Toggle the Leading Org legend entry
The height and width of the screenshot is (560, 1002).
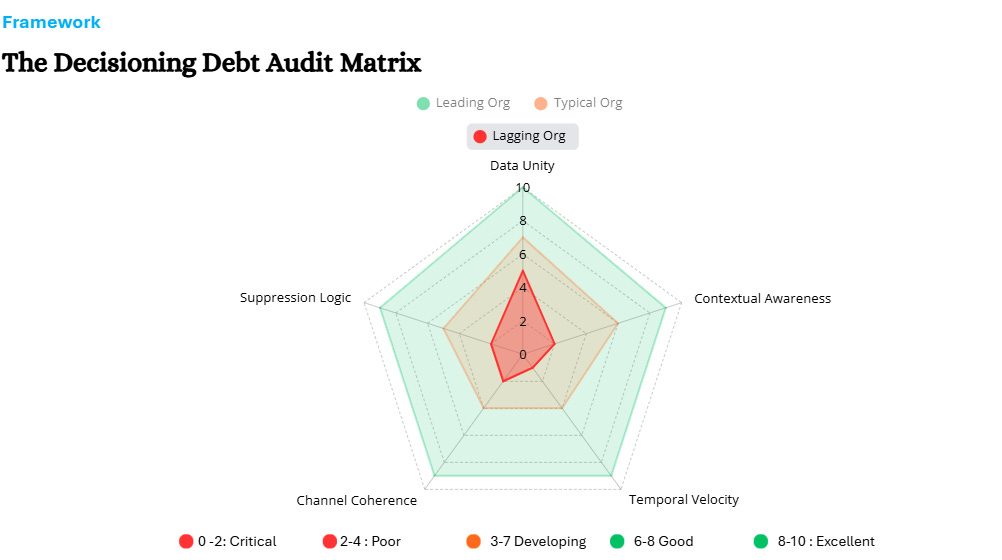click(x=463, y=103)
